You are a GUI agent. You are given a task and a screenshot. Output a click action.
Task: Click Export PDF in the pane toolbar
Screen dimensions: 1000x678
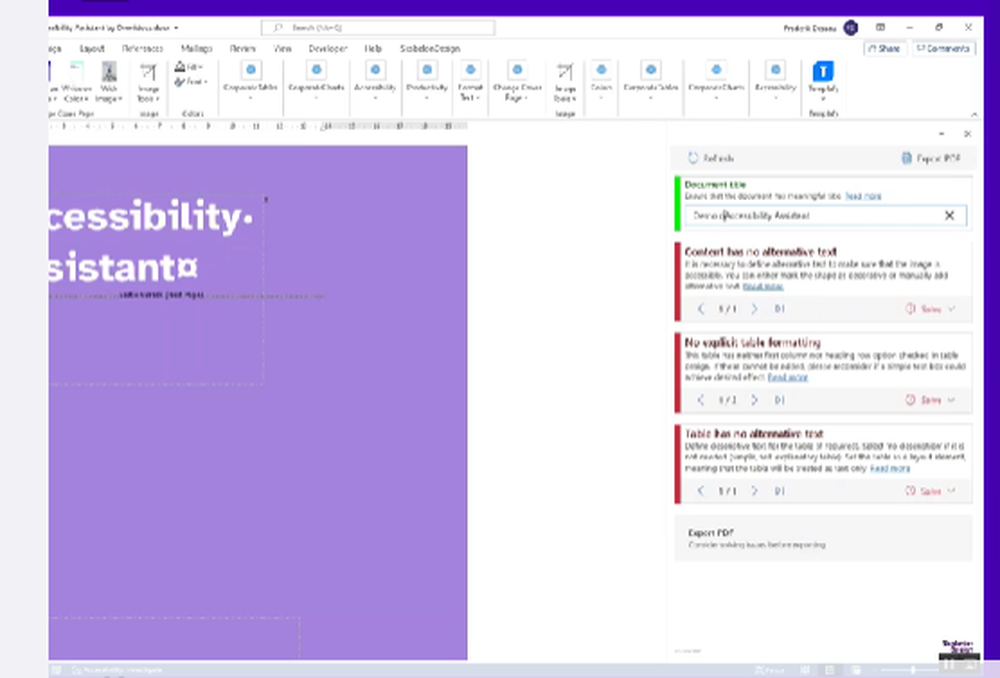coord(930,158)
